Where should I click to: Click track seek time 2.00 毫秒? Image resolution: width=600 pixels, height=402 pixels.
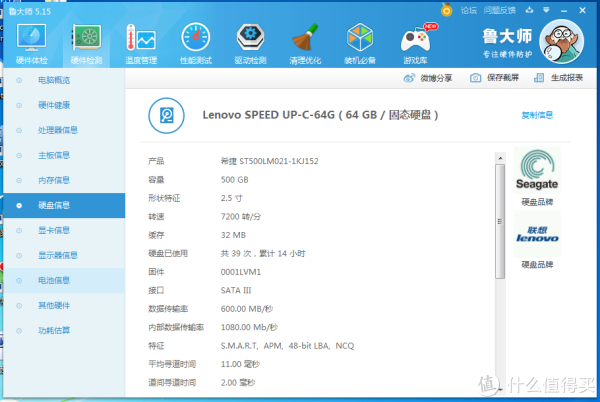coord(238,382)
